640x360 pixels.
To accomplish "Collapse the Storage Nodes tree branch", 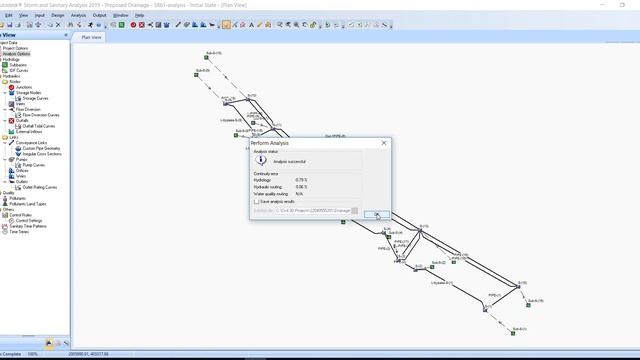I will [x=5, y=93].
